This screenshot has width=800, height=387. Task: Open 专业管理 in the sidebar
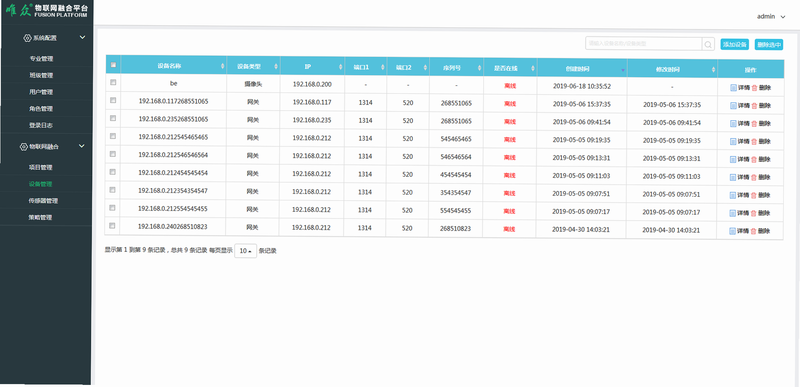click(x=41, y=59)
